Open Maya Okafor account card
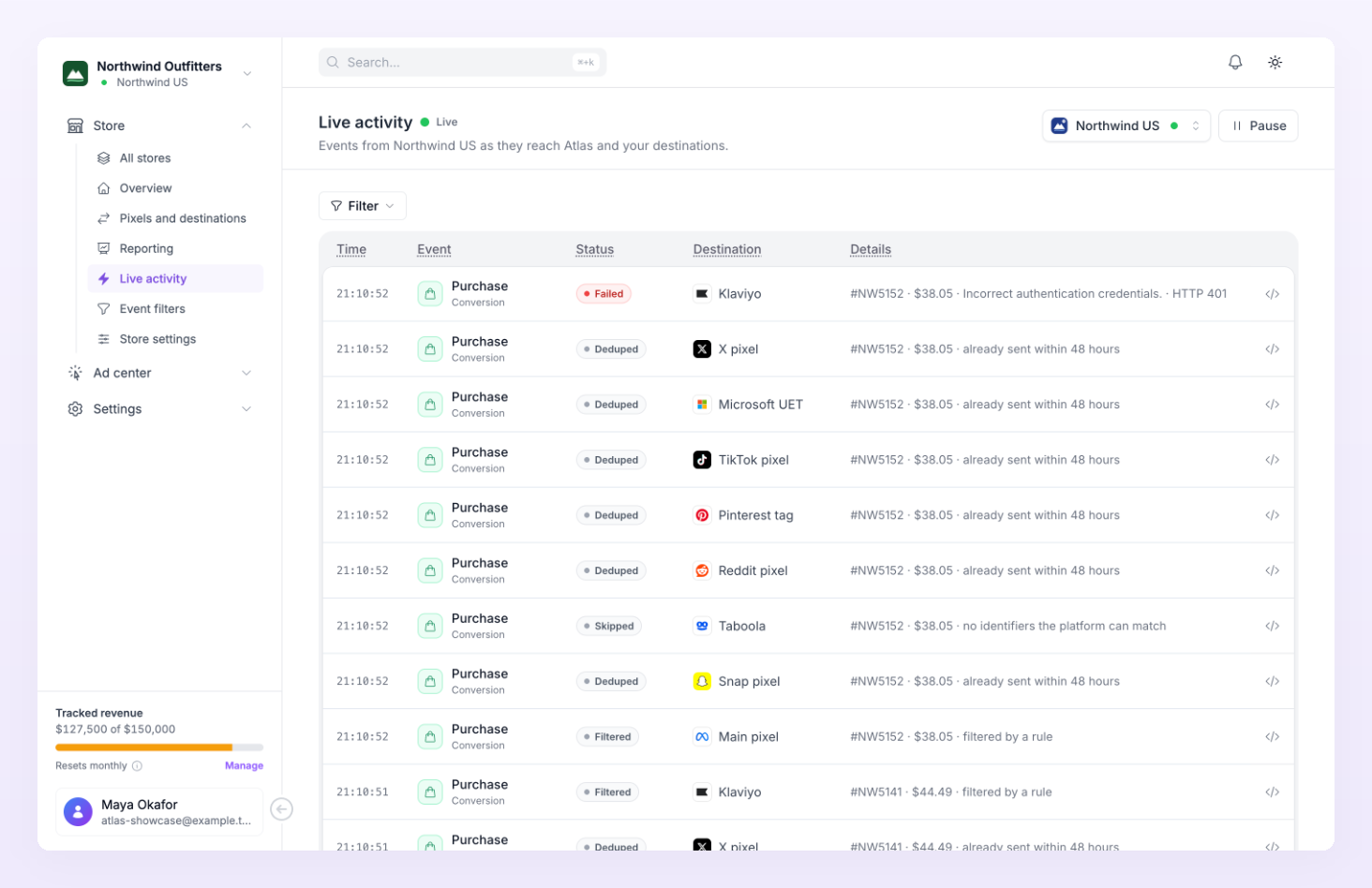Viewport: 1372px width, 888px height. (x=159, y=812)
